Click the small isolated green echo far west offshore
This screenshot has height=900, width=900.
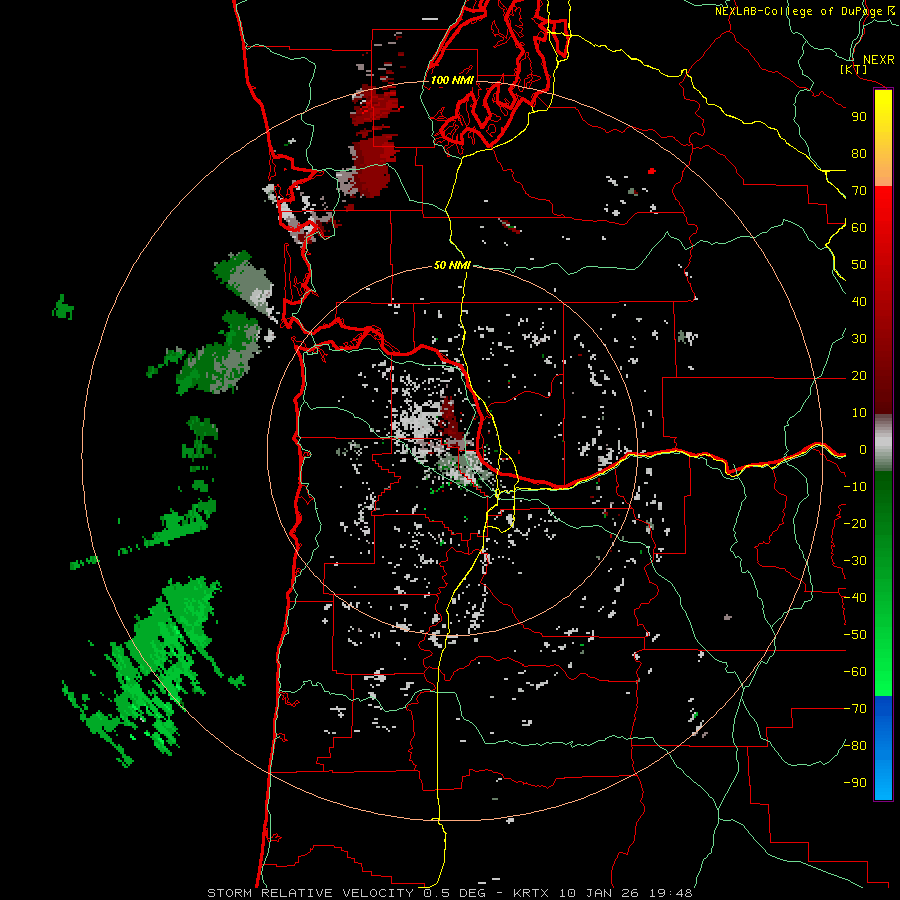(x=63, y=308)
